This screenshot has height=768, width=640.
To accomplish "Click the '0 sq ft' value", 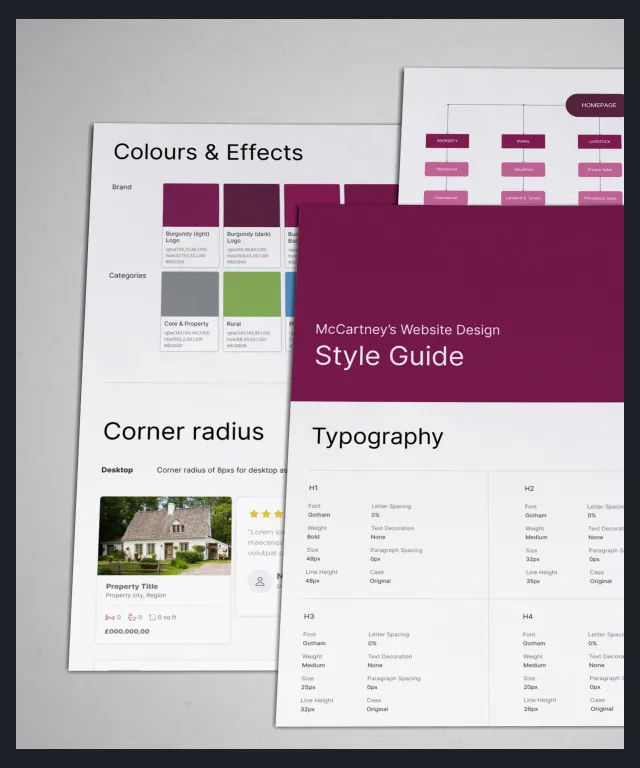I will click(167, 617).
